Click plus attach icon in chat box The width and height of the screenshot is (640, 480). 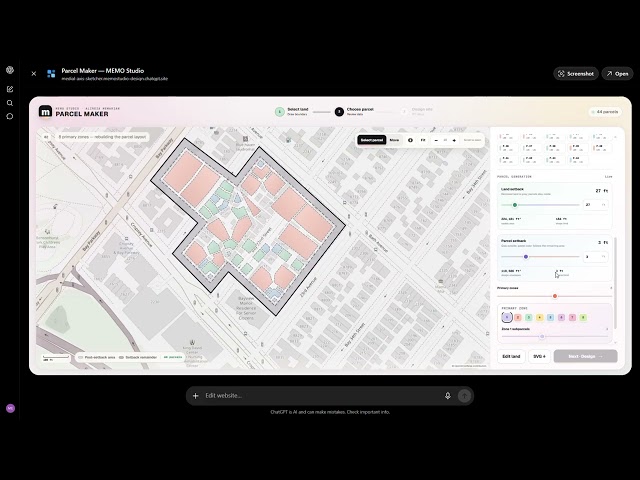196,396
